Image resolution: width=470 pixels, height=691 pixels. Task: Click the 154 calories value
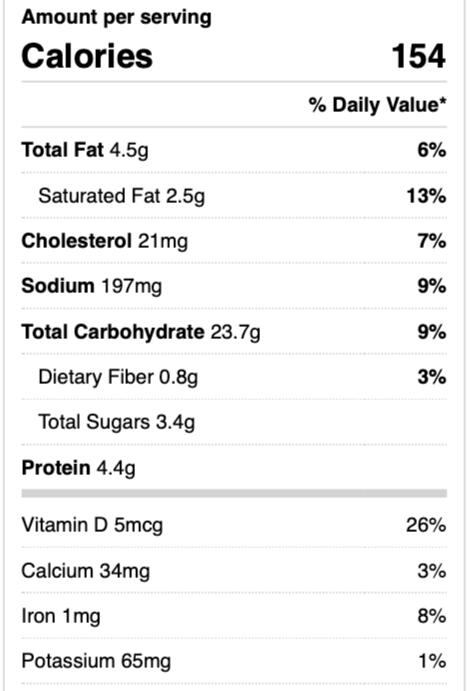(x=418, y=56)
